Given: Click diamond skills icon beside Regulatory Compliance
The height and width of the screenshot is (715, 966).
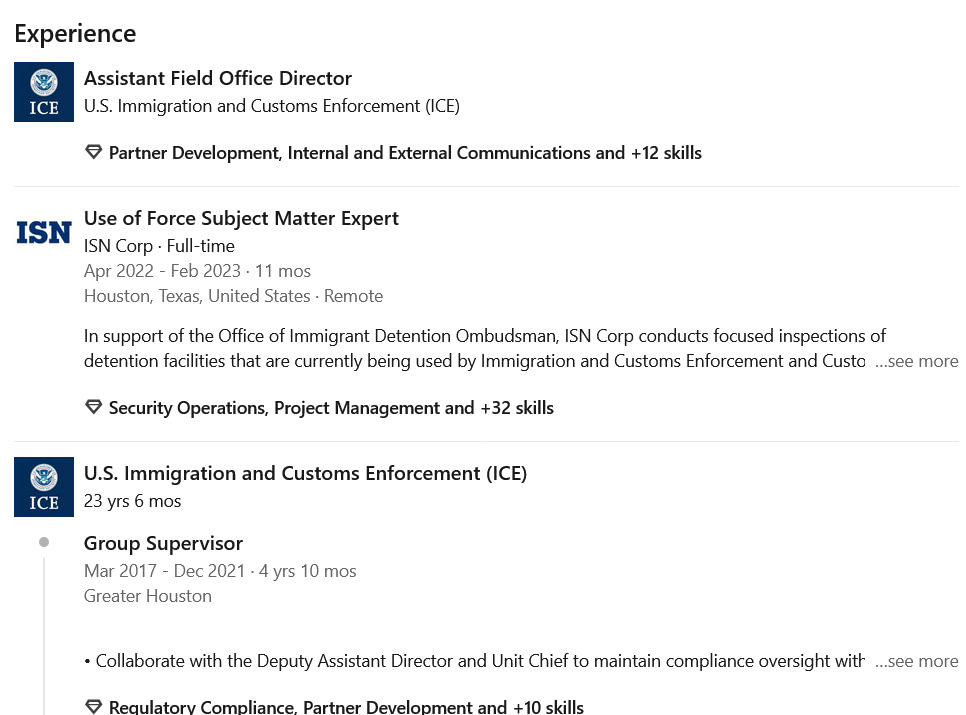Looking at the screenshot, I should click(94, 706).
